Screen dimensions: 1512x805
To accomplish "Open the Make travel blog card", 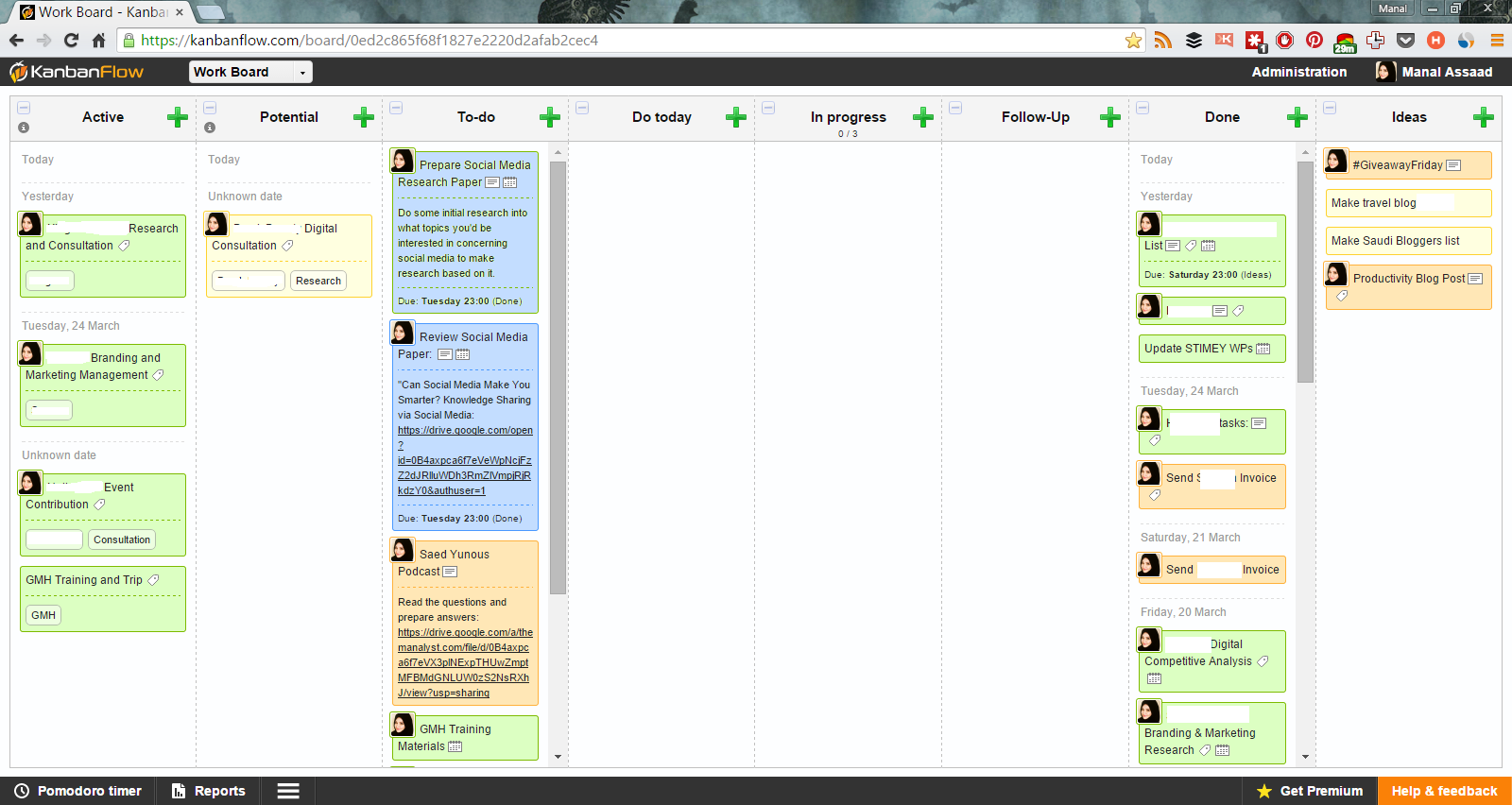I will pos(1408,203).
